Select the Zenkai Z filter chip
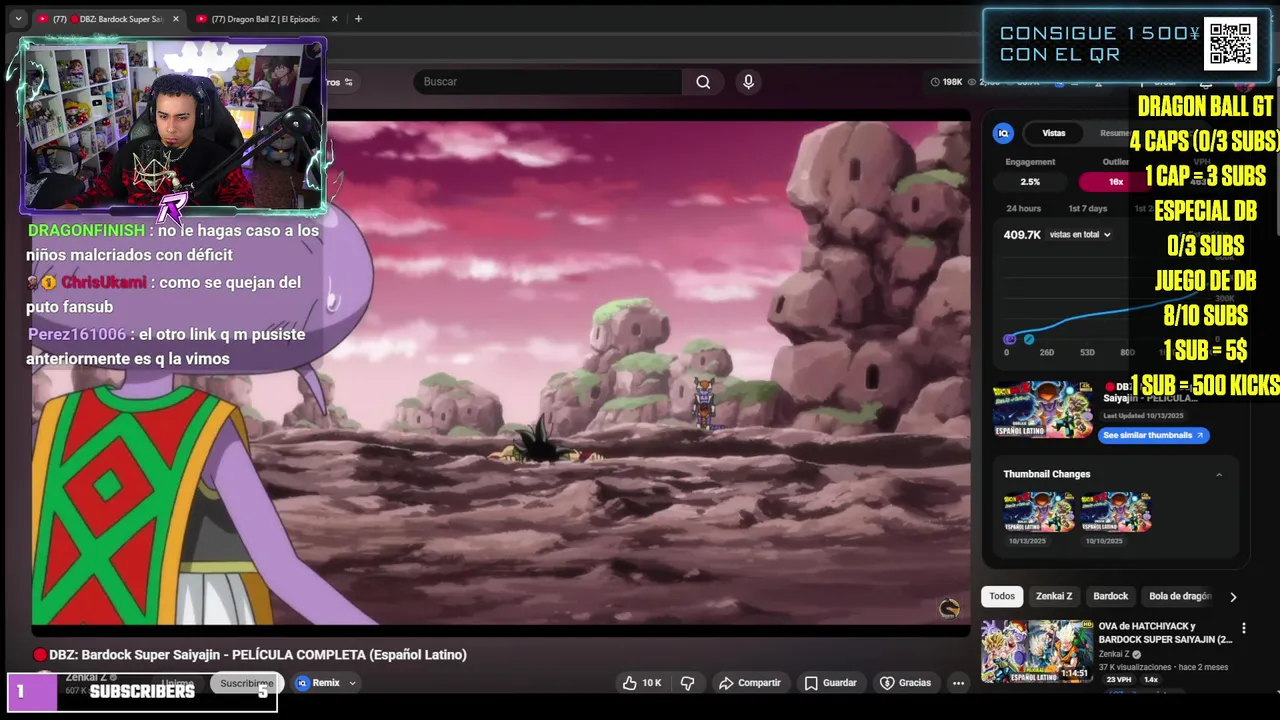 1054,596
